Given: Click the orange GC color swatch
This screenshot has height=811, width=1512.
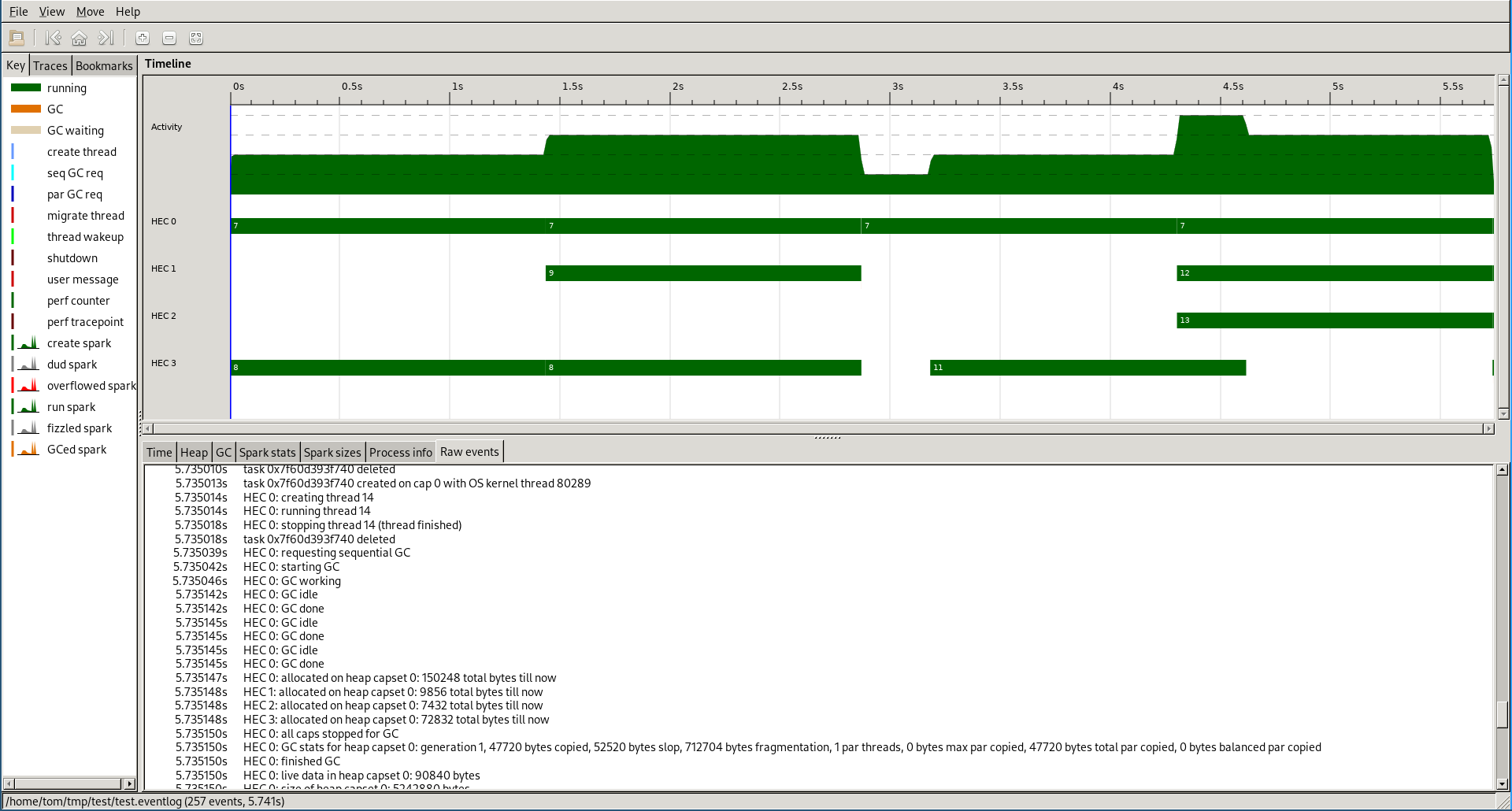Looking at the screenshot, I should tap(26, 109).
